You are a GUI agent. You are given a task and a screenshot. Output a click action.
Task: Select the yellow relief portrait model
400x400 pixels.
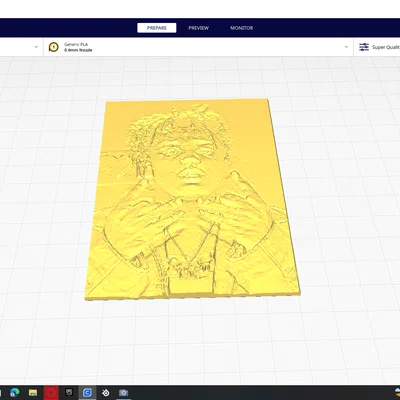(193, 199)
